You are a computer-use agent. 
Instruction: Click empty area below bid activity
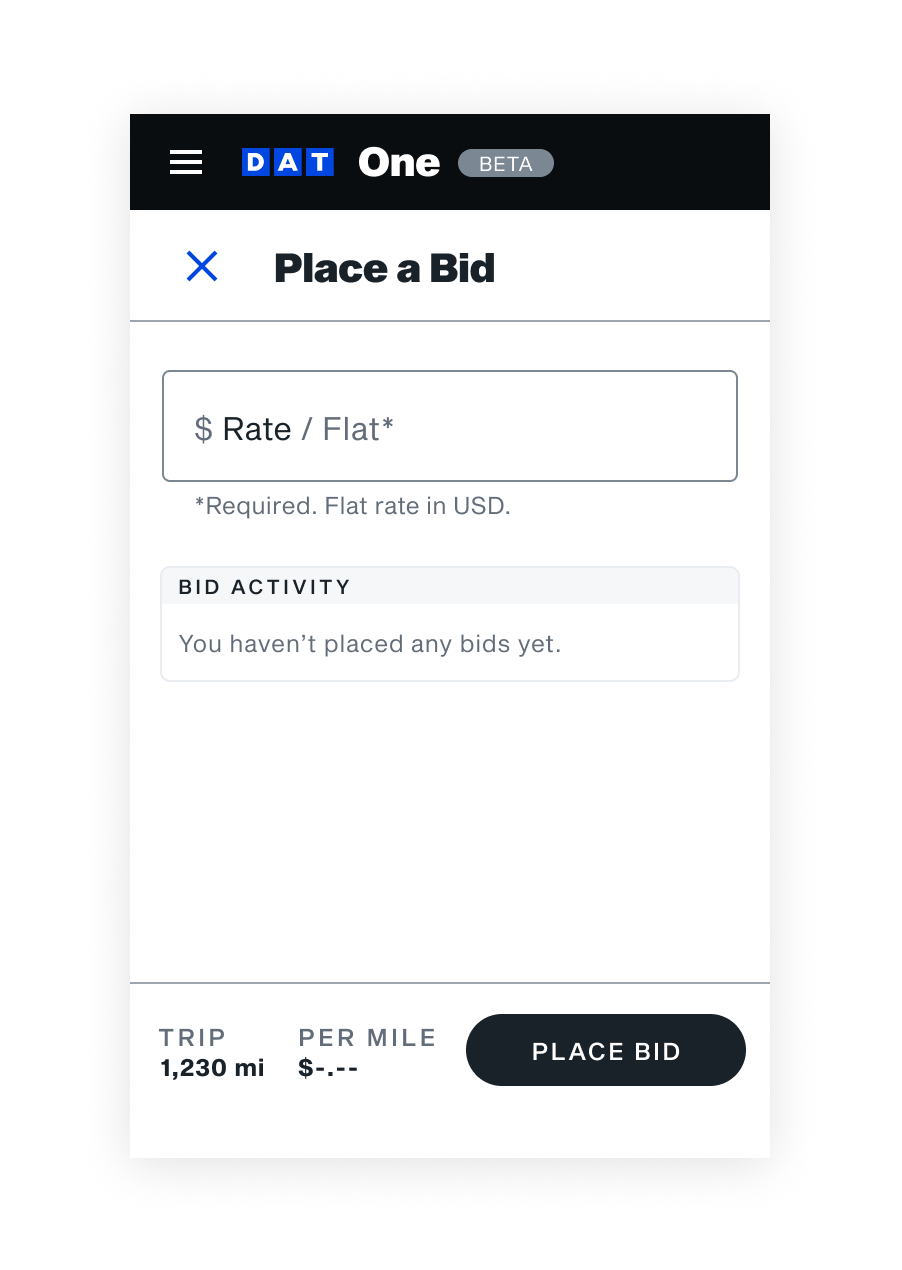(450, 830)
